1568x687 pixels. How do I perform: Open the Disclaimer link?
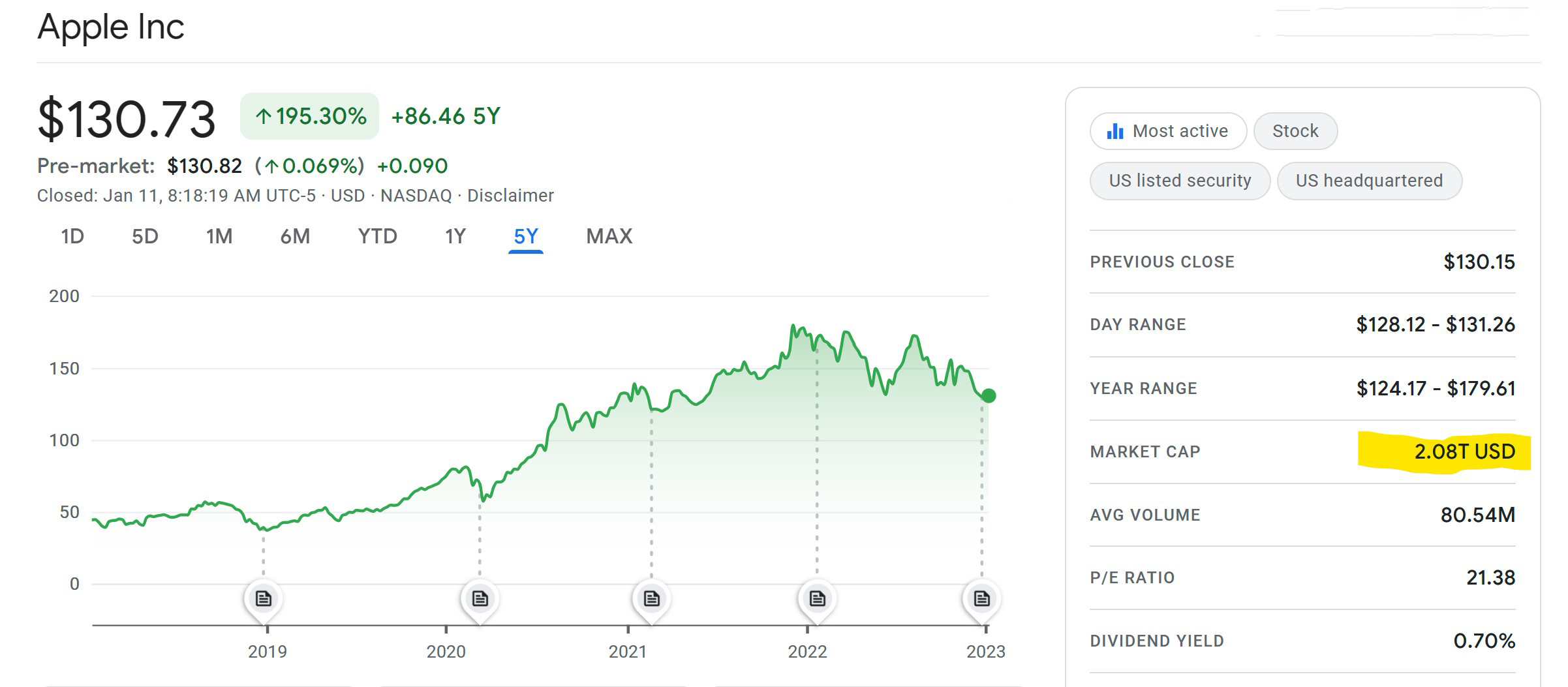click(x=510, y=196)
